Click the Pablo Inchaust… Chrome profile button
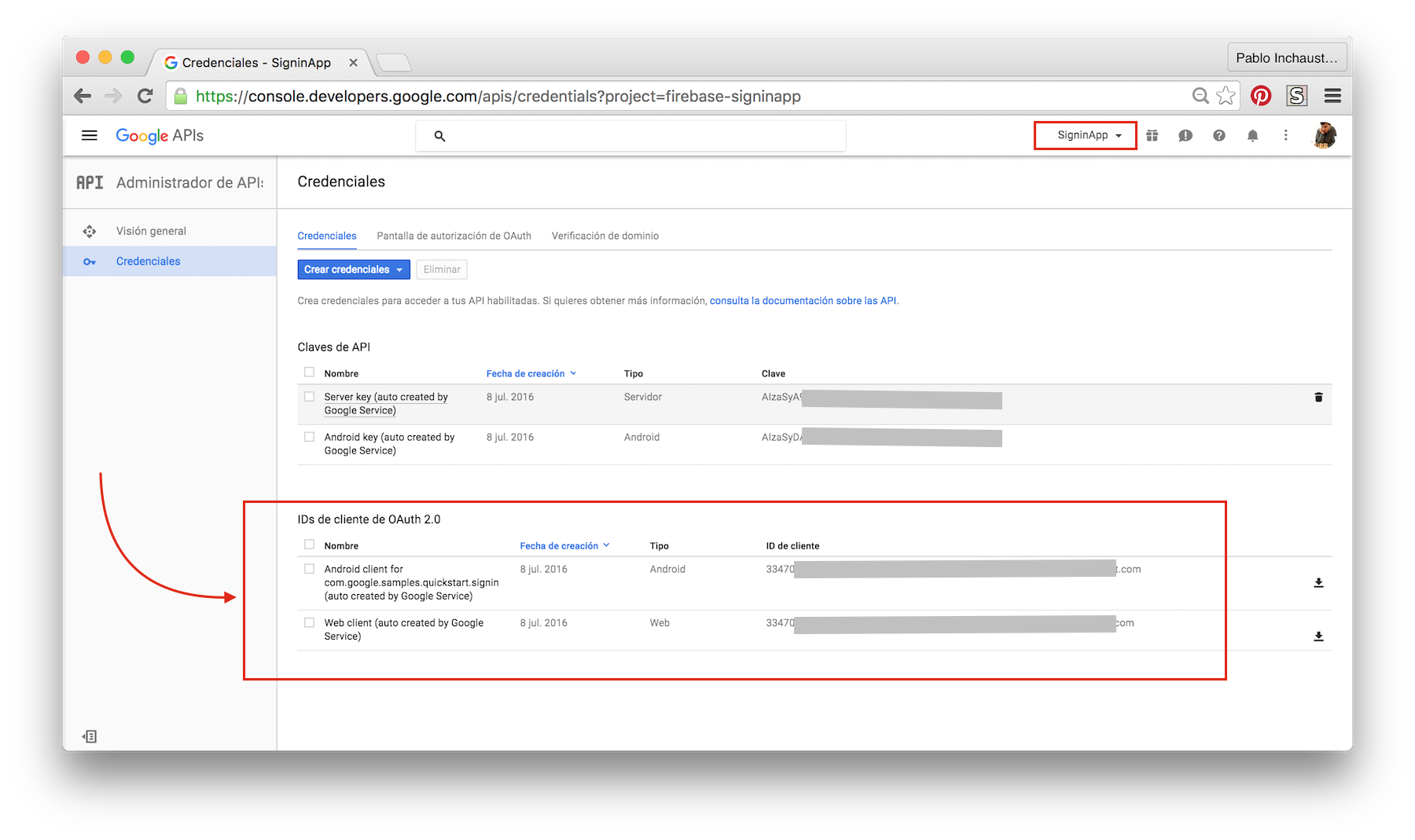Image resolution: width=1415 pixels, height=840 pixels. pos(1286,57)
